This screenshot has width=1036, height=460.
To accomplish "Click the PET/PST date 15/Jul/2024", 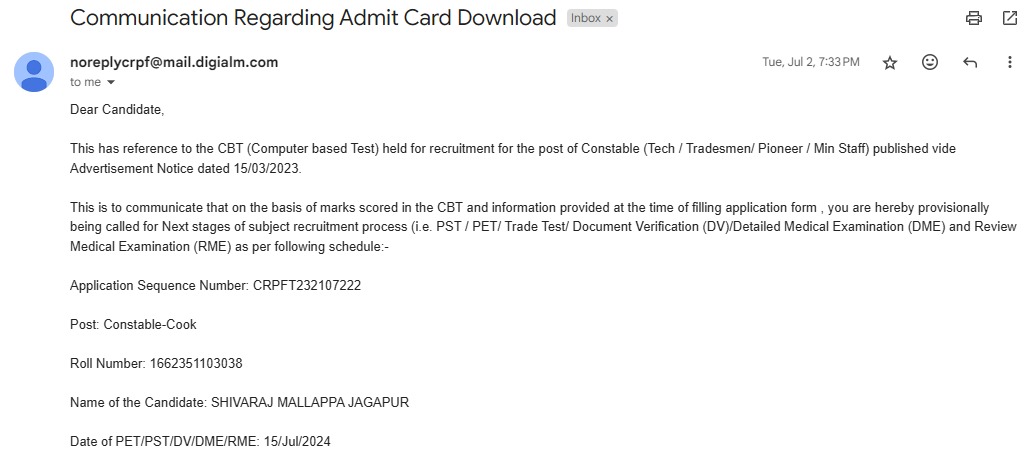I will pyautogui.click(x=297, y=441).
